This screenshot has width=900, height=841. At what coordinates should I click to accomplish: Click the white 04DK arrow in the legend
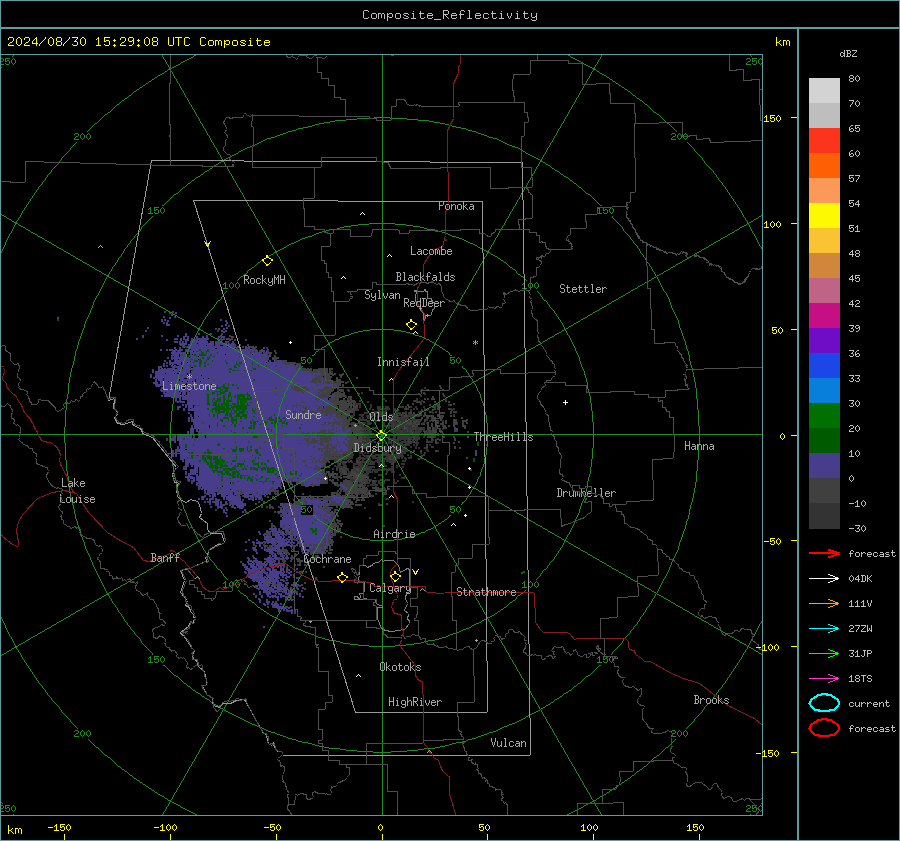[824, 578]
